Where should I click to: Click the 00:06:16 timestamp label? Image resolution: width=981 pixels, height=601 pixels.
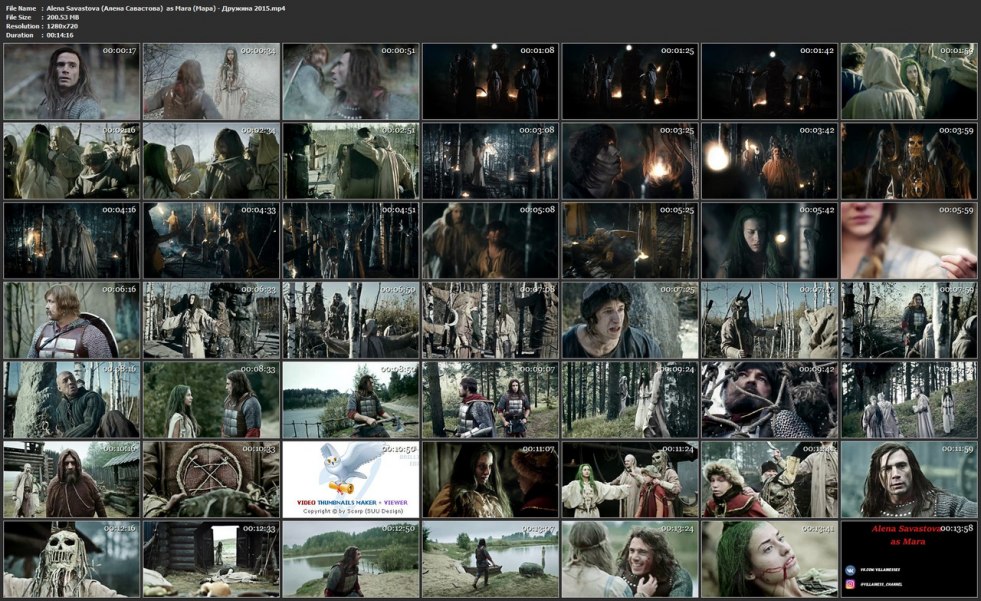[119, 288]
